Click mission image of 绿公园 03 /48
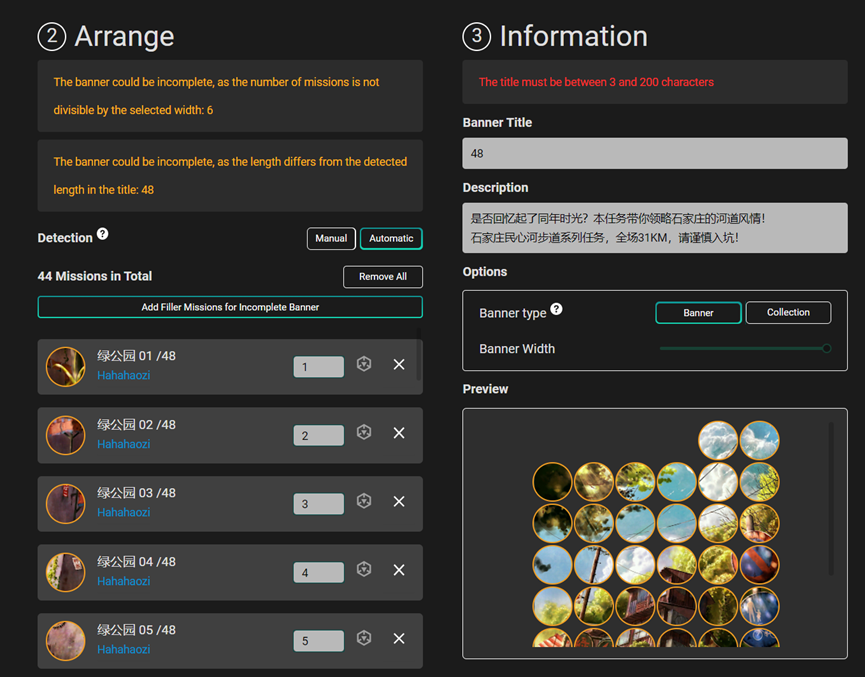 coord(66,504)
